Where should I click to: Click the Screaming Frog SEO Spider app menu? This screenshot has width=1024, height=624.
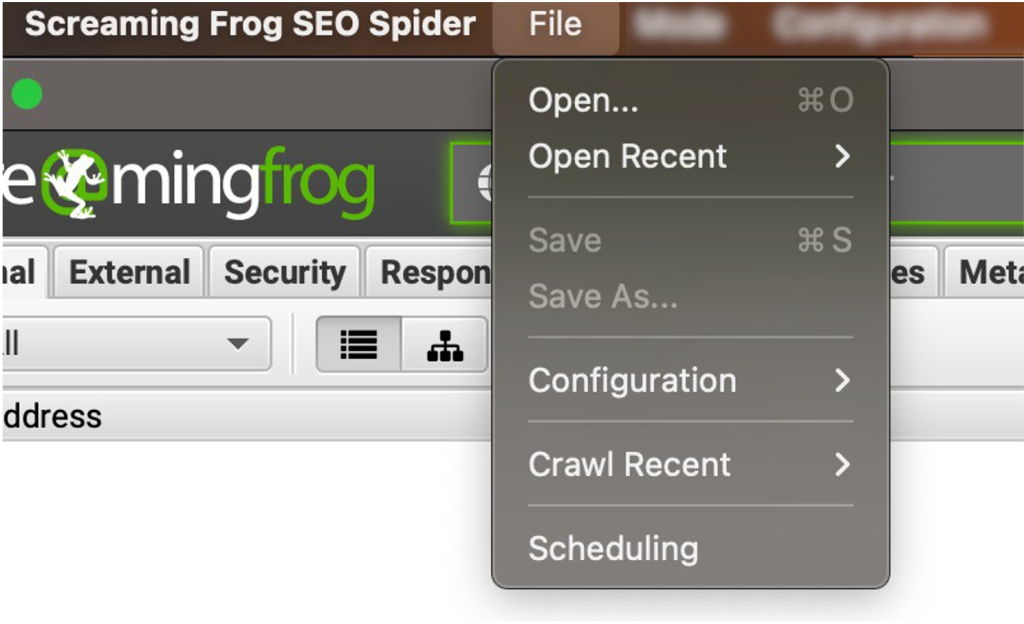tap(250, 24)
